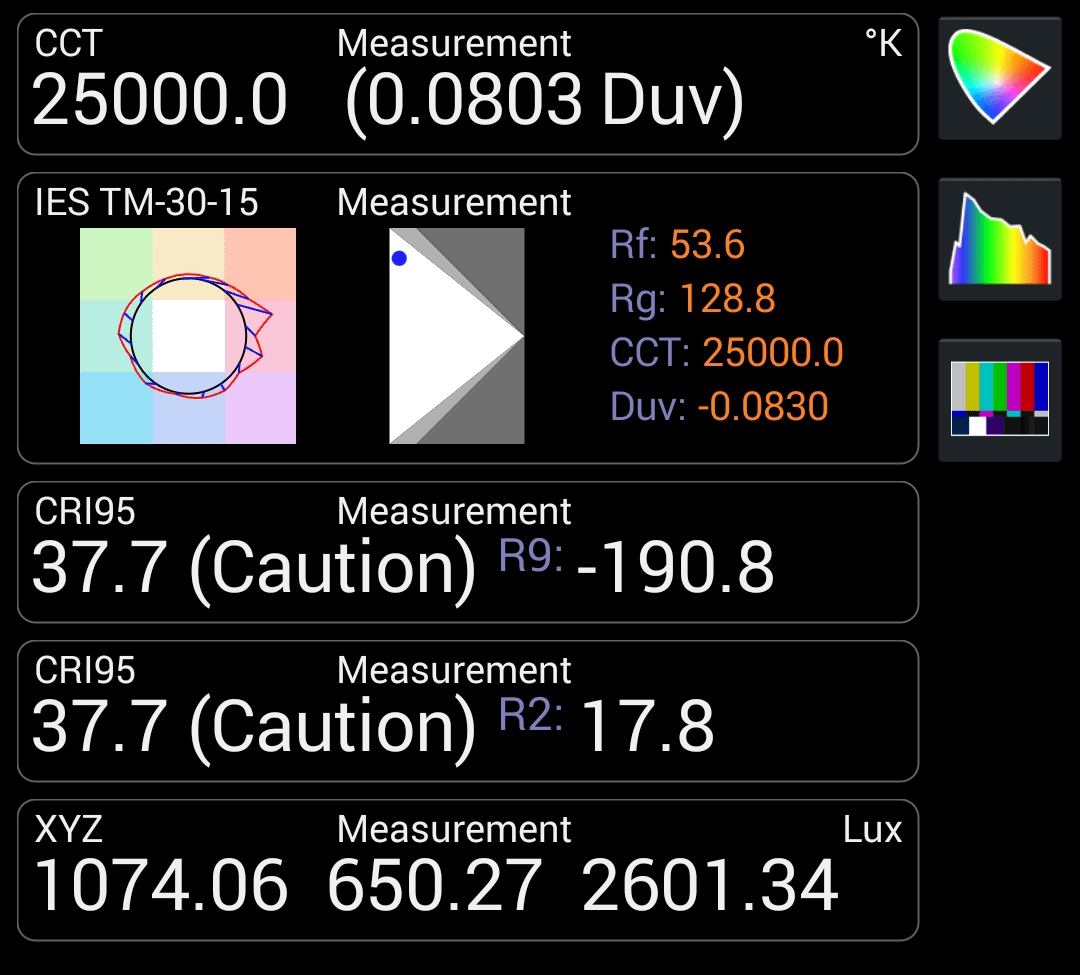Open the color bars test pattern view
Viewport: 1080px width, 975px height.
click(999, 399)
